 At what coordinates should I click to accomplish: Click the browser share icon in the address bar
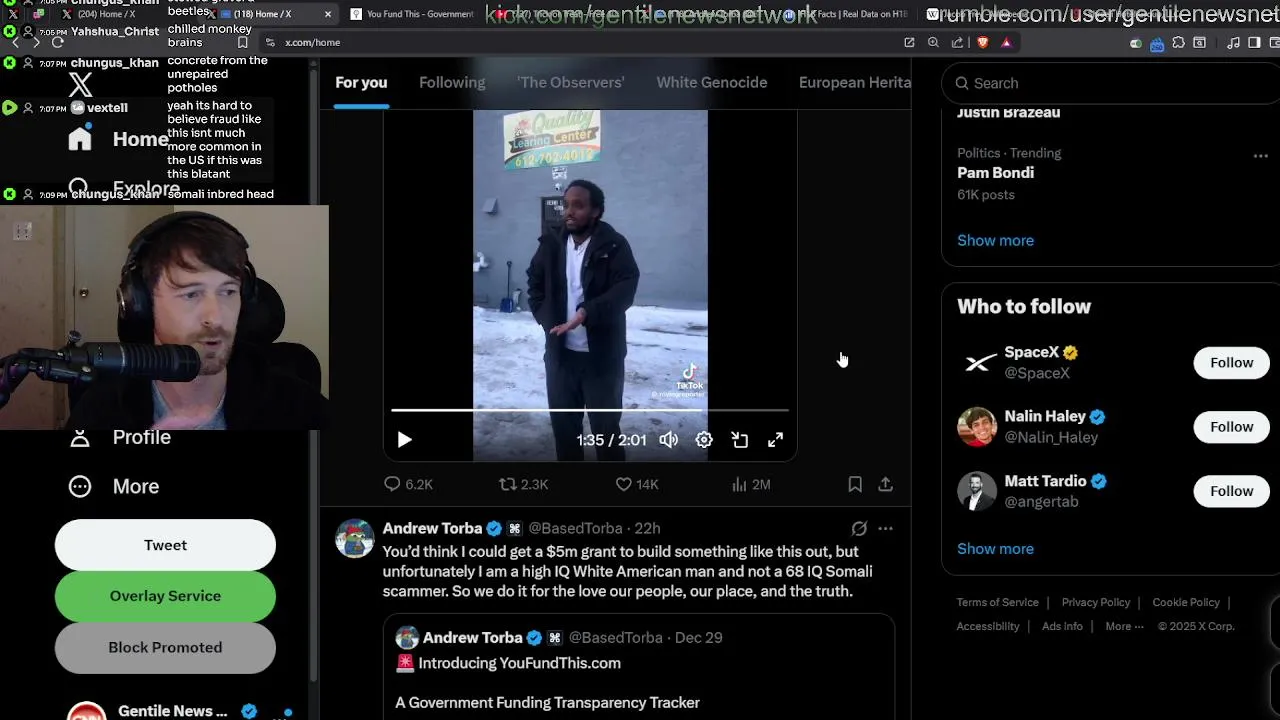(x=958, y=42)
